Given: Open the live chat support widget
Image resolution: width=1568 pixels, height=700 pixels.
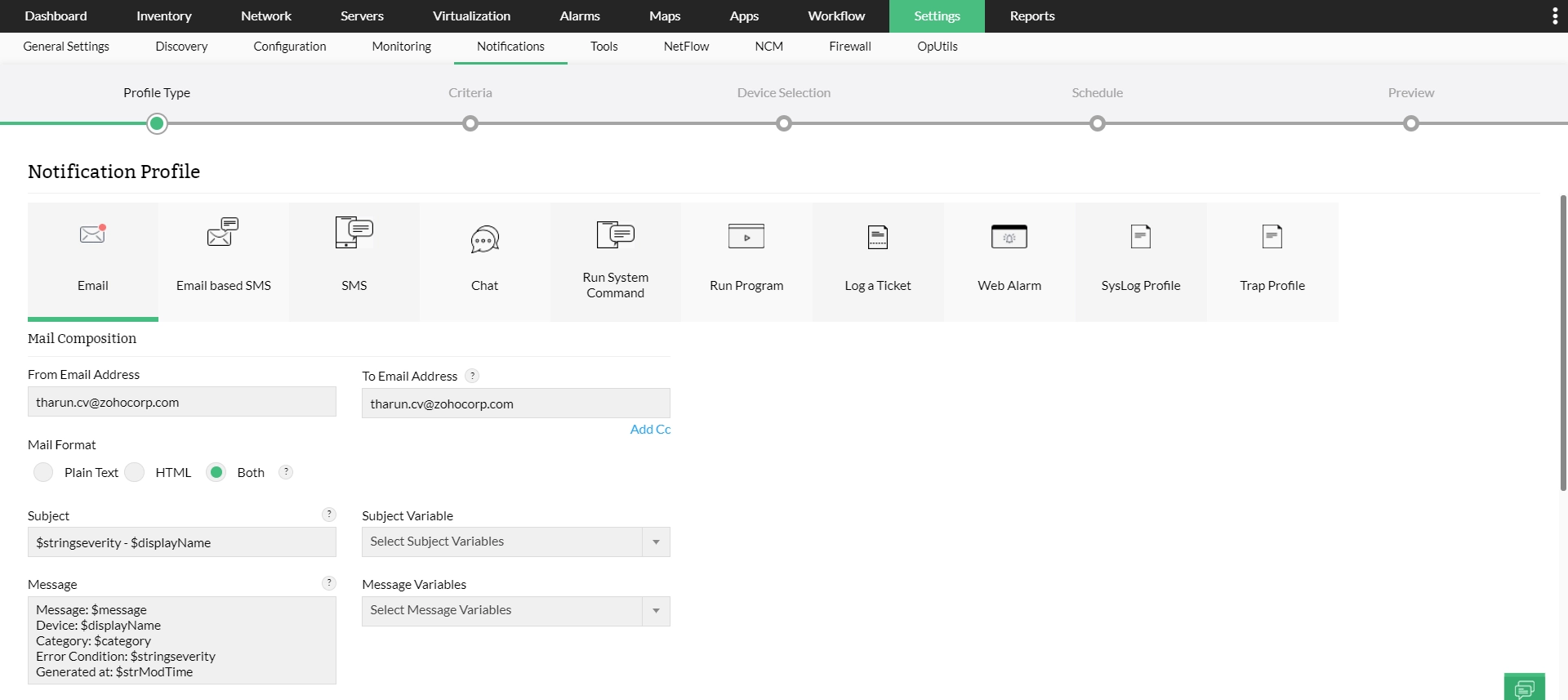Looking at the screenshot, I should click(x=1525, y=687).
